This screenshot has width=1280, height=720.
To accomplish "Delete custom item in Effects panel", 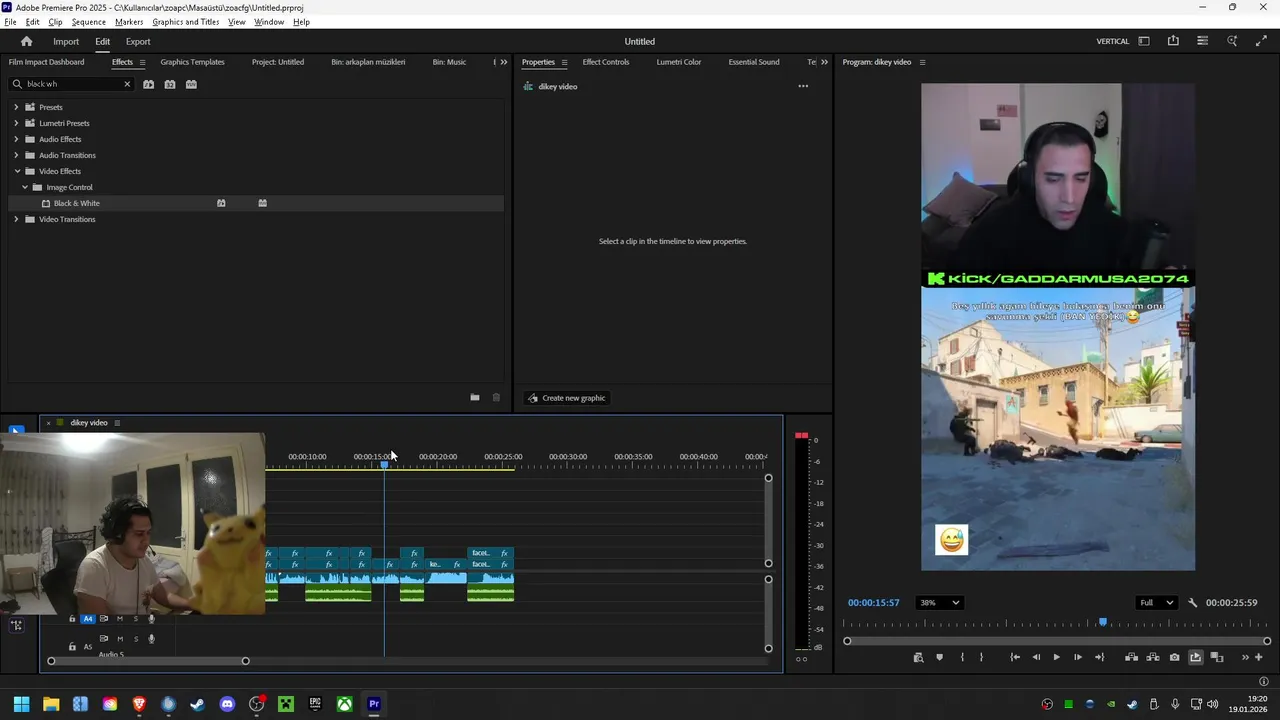I will pos(496,398).
